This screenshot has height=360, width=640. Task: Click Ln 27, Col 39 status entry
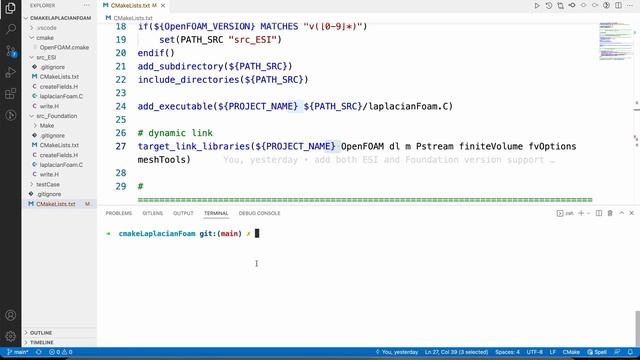[456, 352]
